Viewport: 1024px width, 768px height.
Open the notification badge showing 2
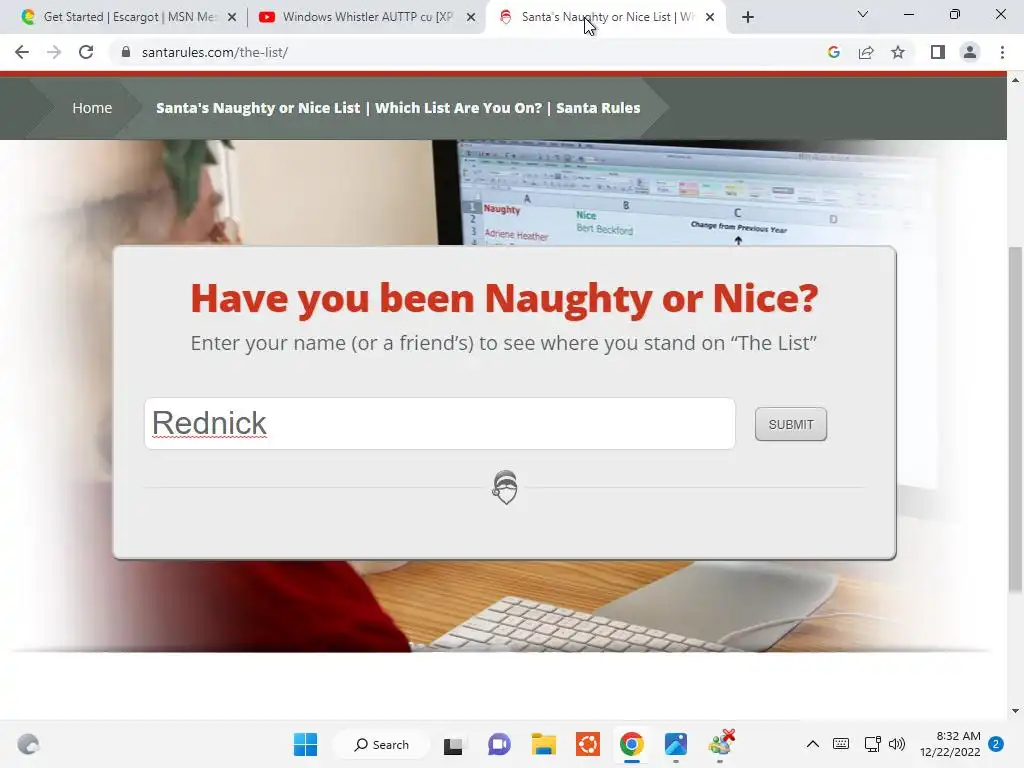pyautogui.click(x=996, y=744)
